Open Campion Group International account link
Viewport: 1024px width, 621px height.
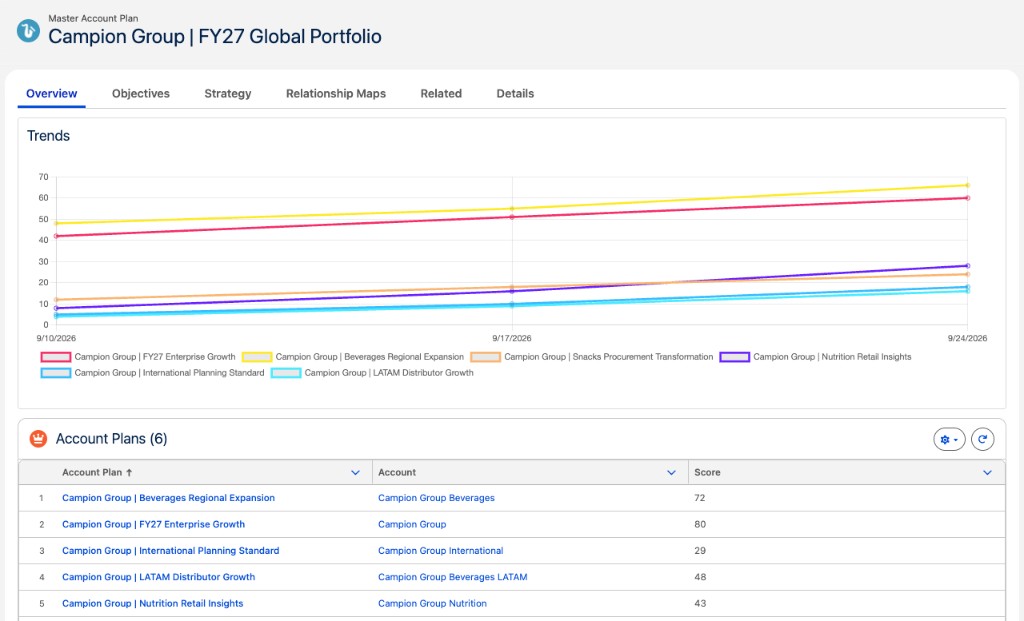[x=441, y=550]
